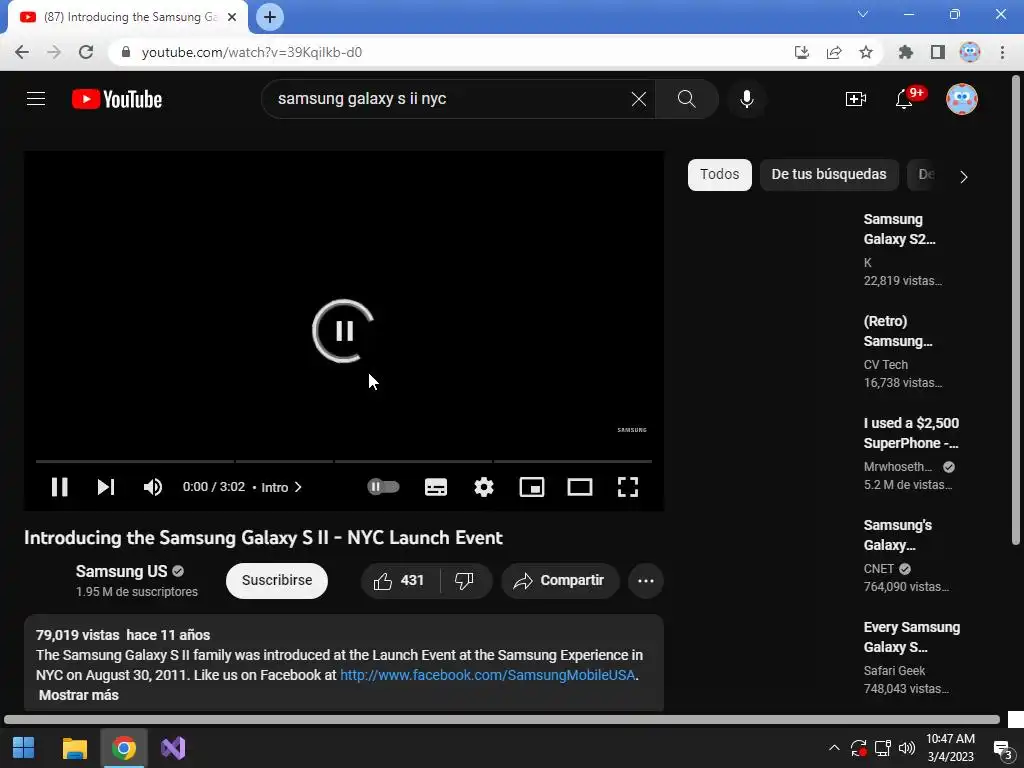This screenshot has height=768, width=1024.
Task: Open Samsung US channel name
Action: [x=121, y=571]
